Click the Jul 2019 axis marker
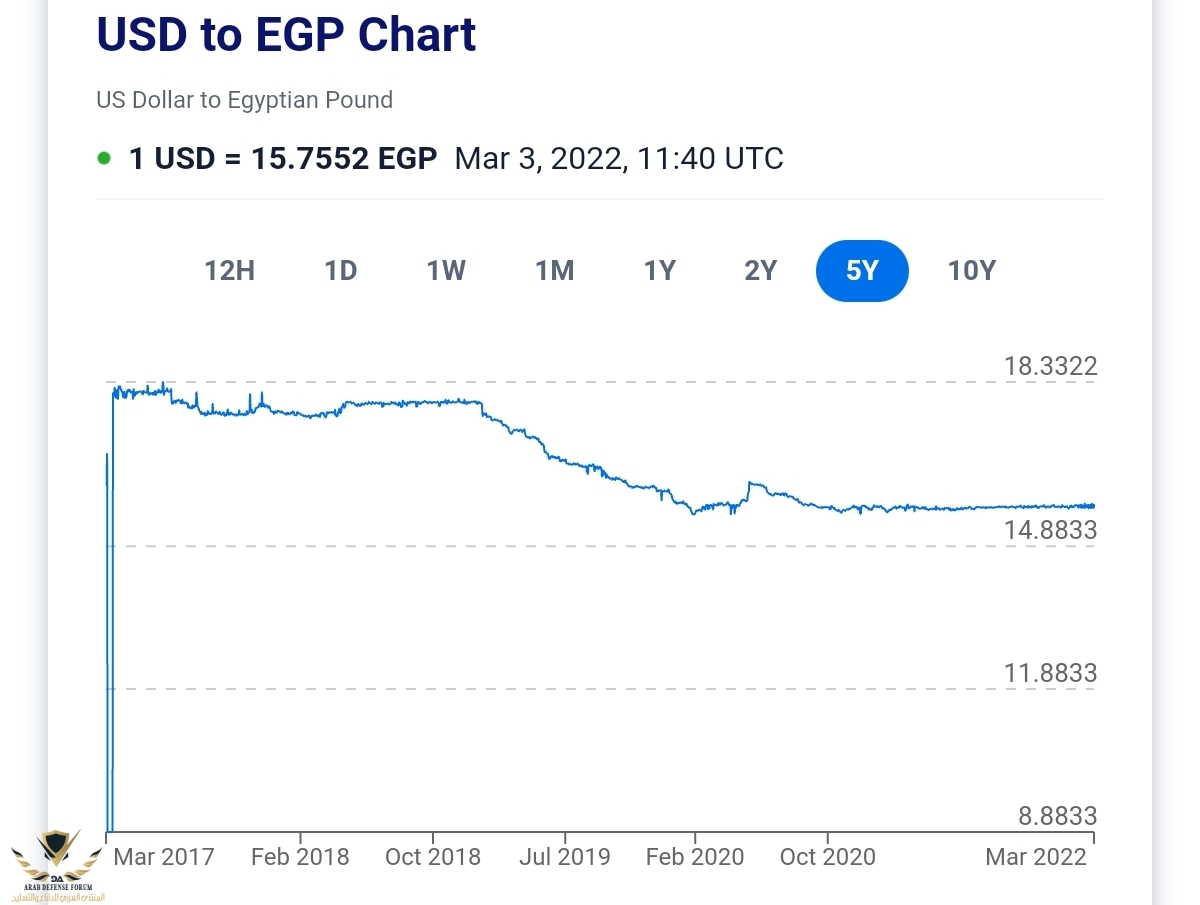 click(565, 857)
